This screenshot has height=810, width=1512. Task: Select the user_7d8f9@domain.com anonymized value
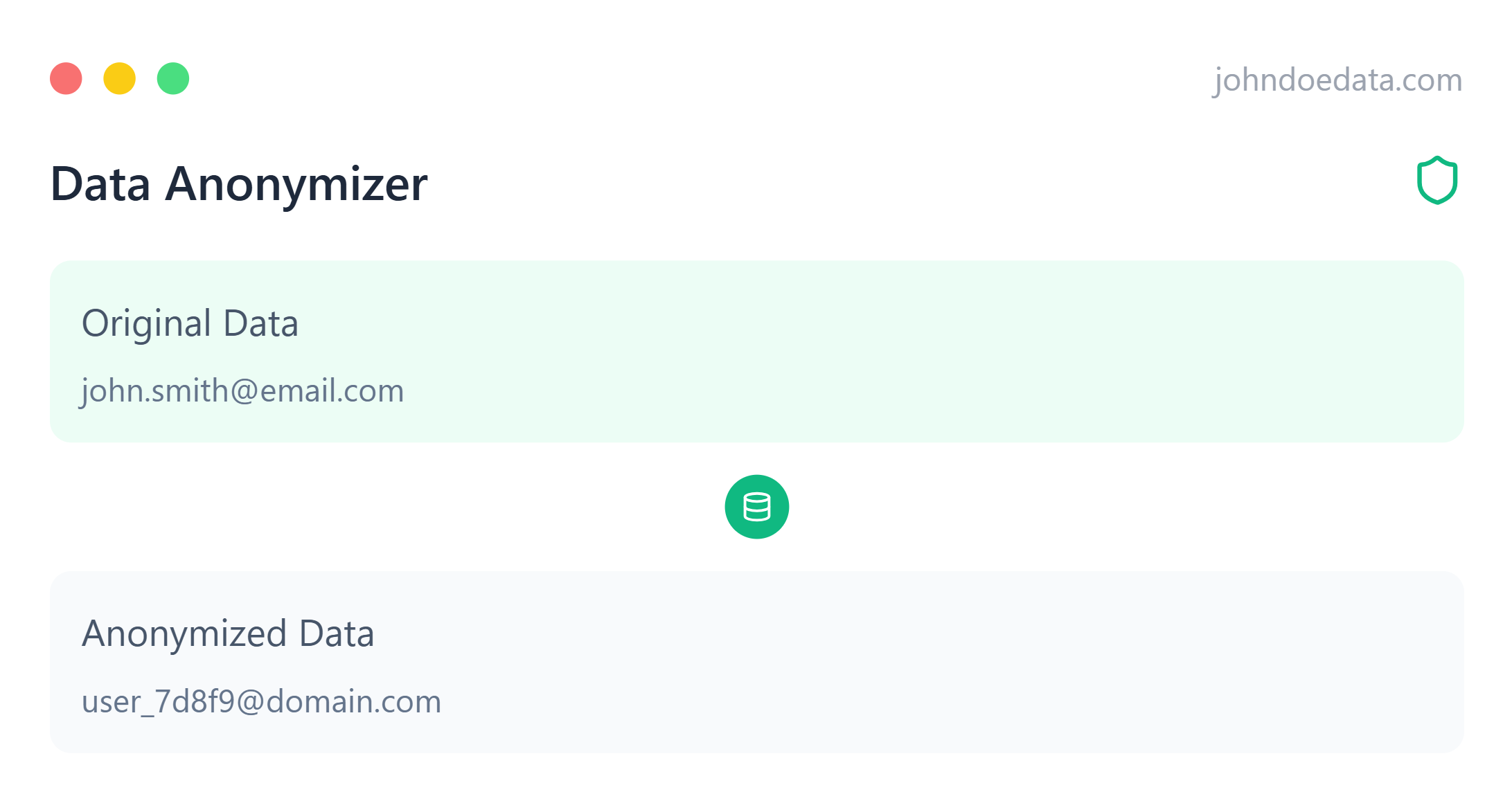(x=261, y=702)
